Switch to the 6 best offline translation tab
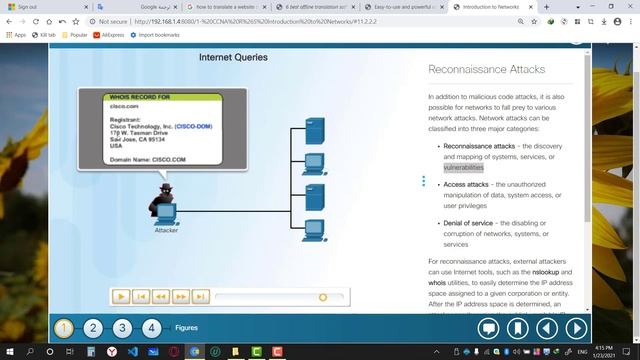The height and width of the screenshot is (360, 640). tap(315, 7)
